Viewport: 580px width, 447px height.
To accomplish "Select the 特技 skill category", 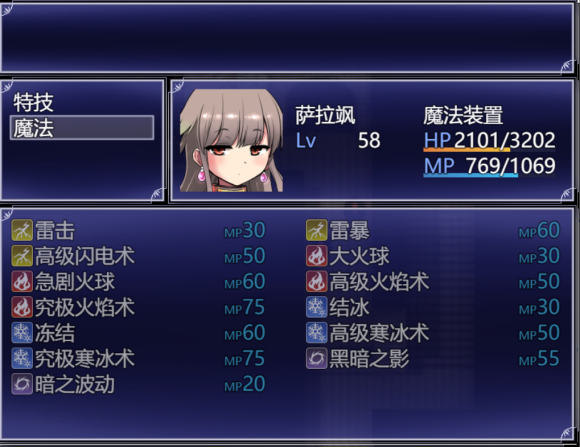I will click(82, 102).
